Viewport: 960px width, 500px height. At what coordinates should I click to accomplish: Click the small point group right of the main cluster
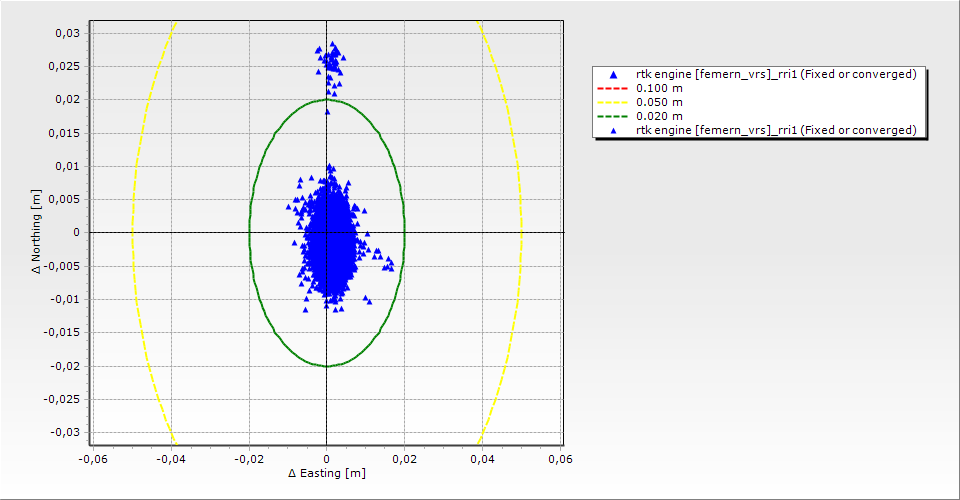(385, 263)
